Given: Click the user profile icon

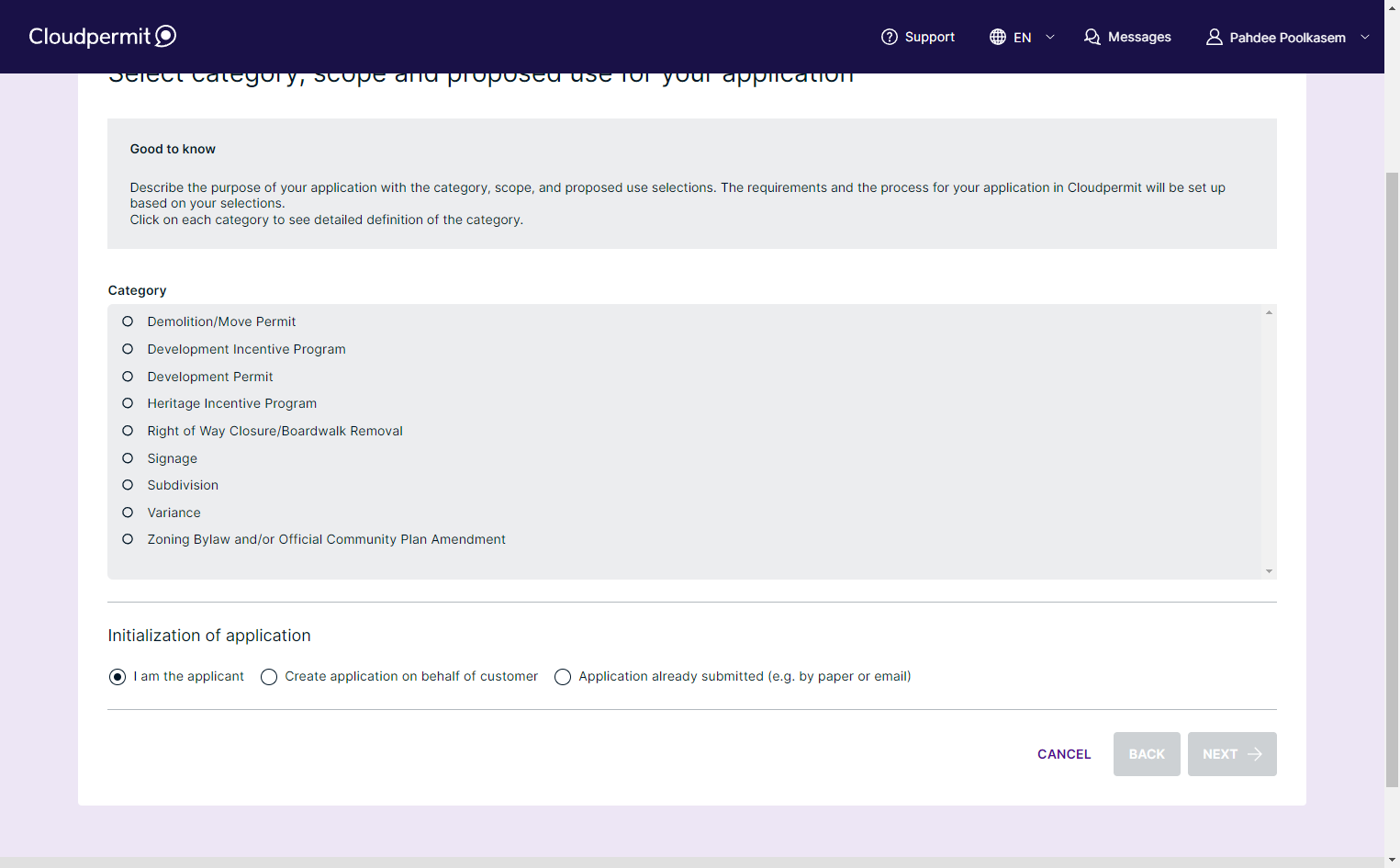Looking at the screenshot, I should pos(1214,37).
